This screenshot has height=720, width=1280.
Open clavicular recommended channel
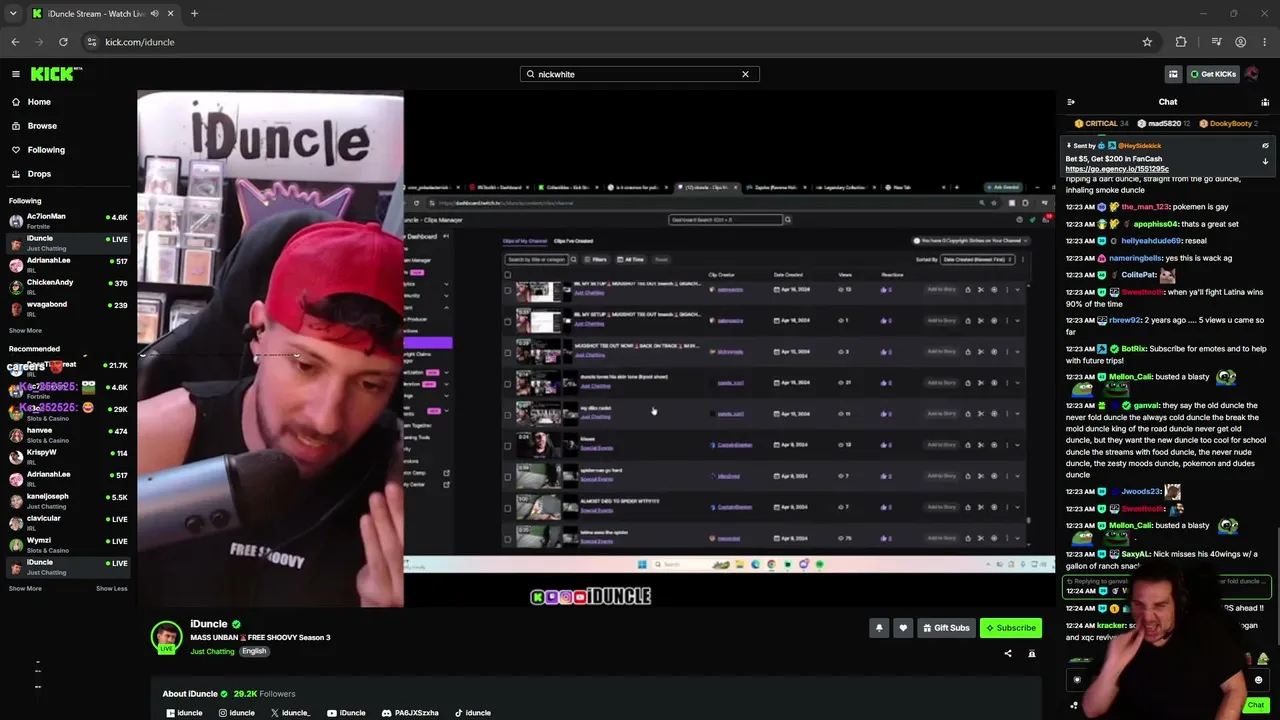tap(68, 522)
